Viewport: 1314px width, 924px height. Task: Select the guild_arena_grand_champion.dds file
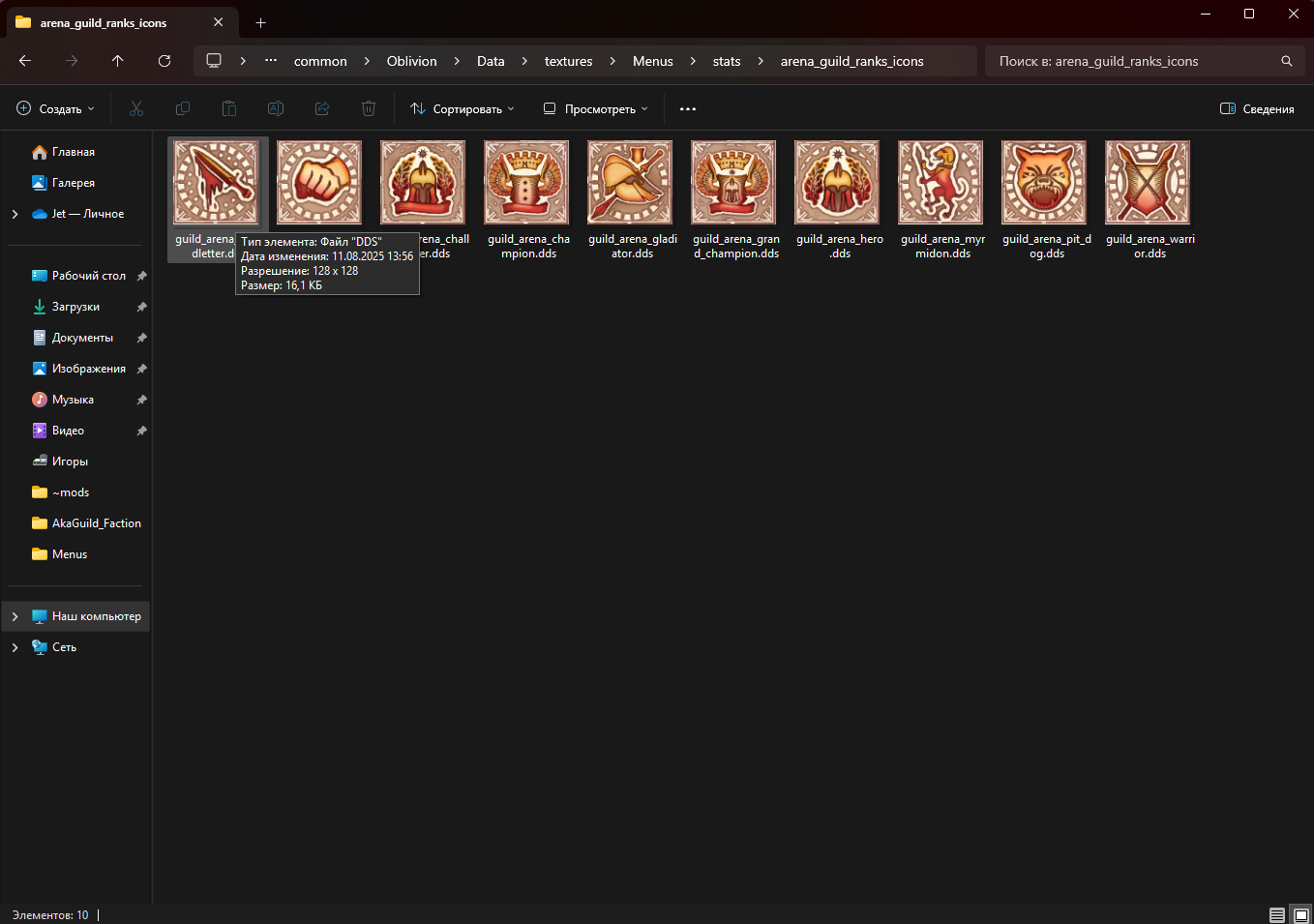[734, 183]
